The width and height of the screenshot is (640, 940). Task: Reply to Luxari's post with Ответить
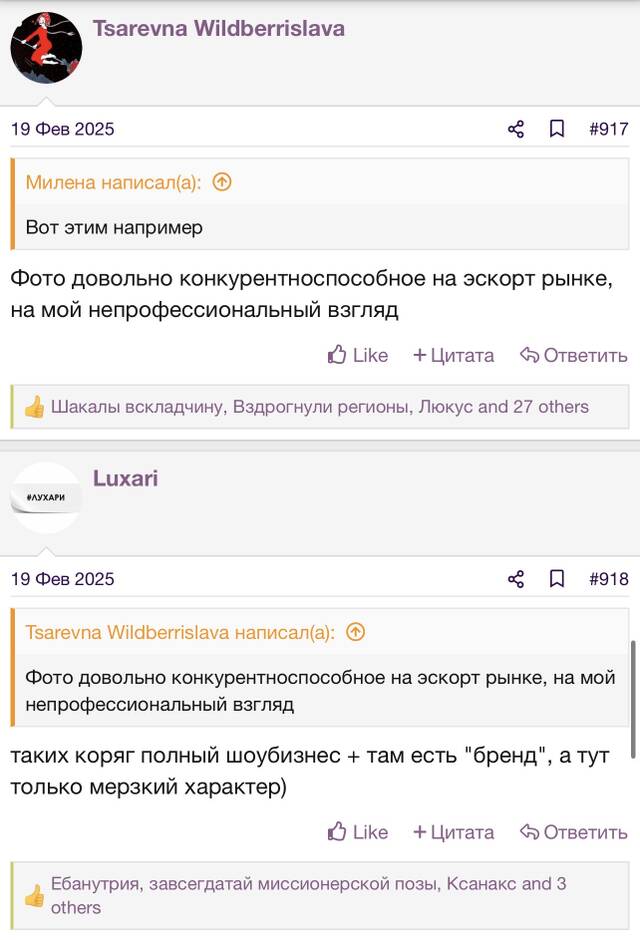(573, 832)
